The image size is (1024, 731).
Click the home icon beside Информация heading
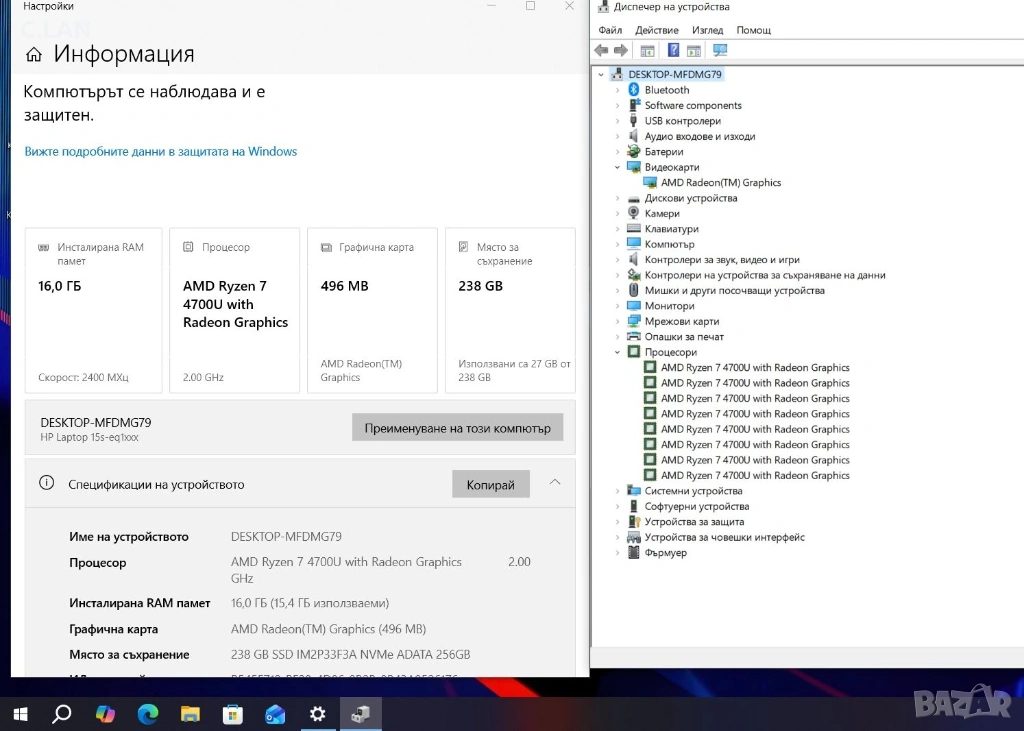[x=34, y=55]
